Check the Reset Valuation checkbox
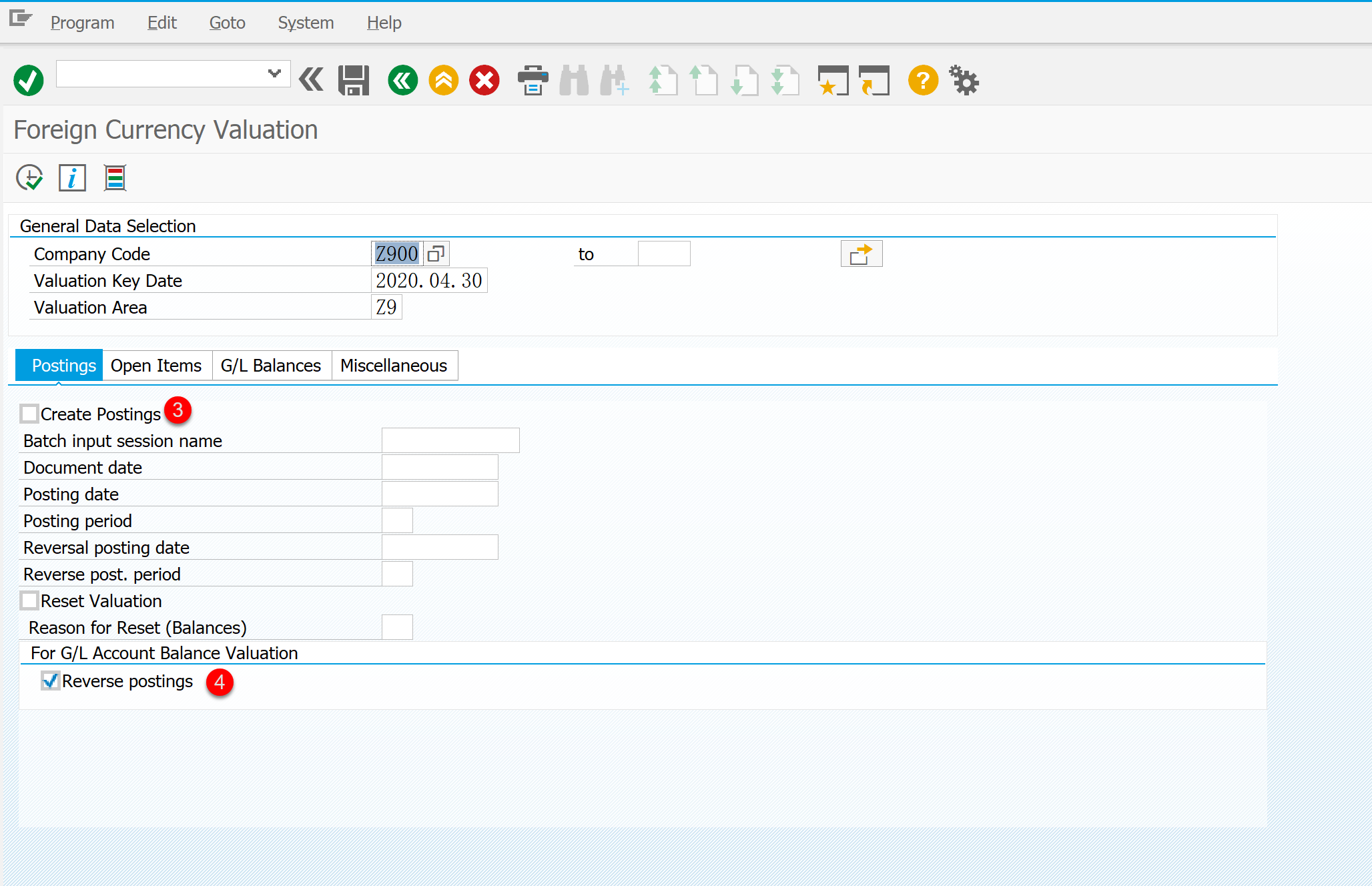The image size is (1372, 886). tap(29, 600)
